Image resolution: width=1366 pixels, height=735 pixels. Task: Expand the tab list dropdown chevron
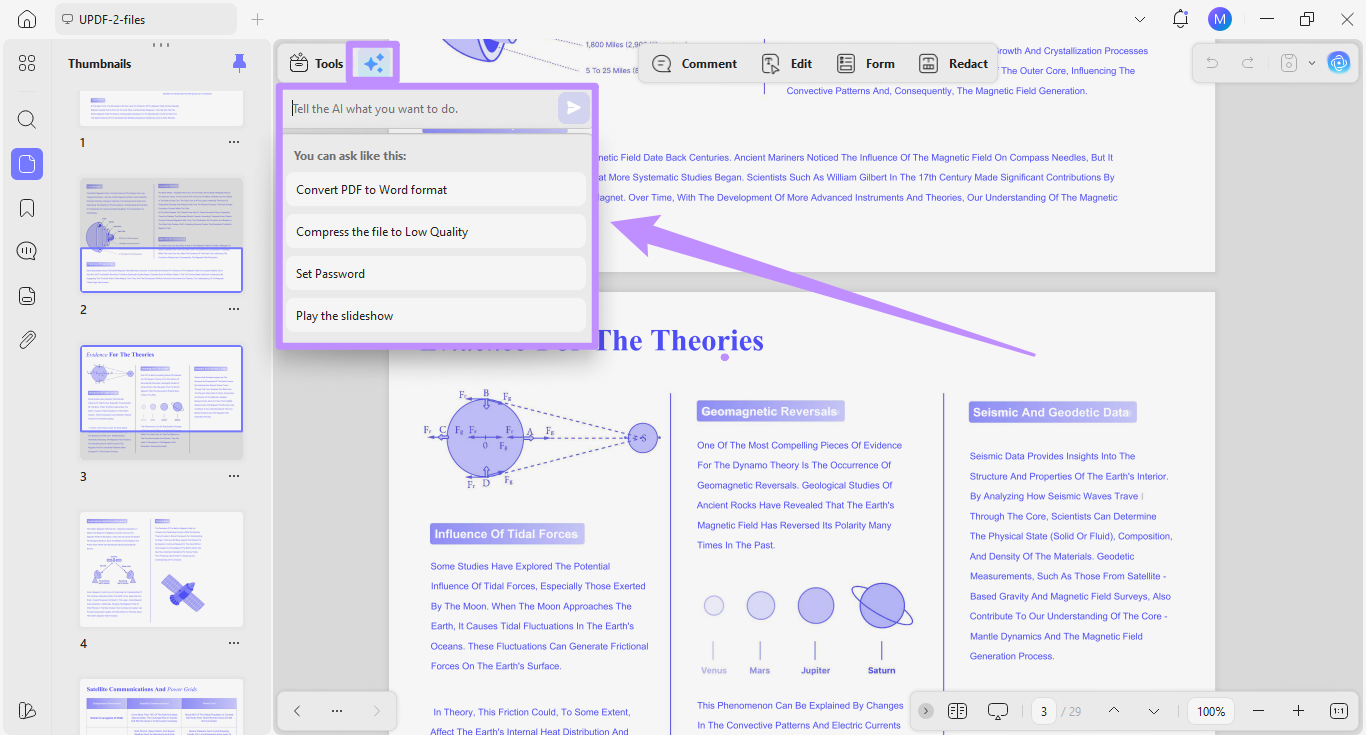[1140, 19]
